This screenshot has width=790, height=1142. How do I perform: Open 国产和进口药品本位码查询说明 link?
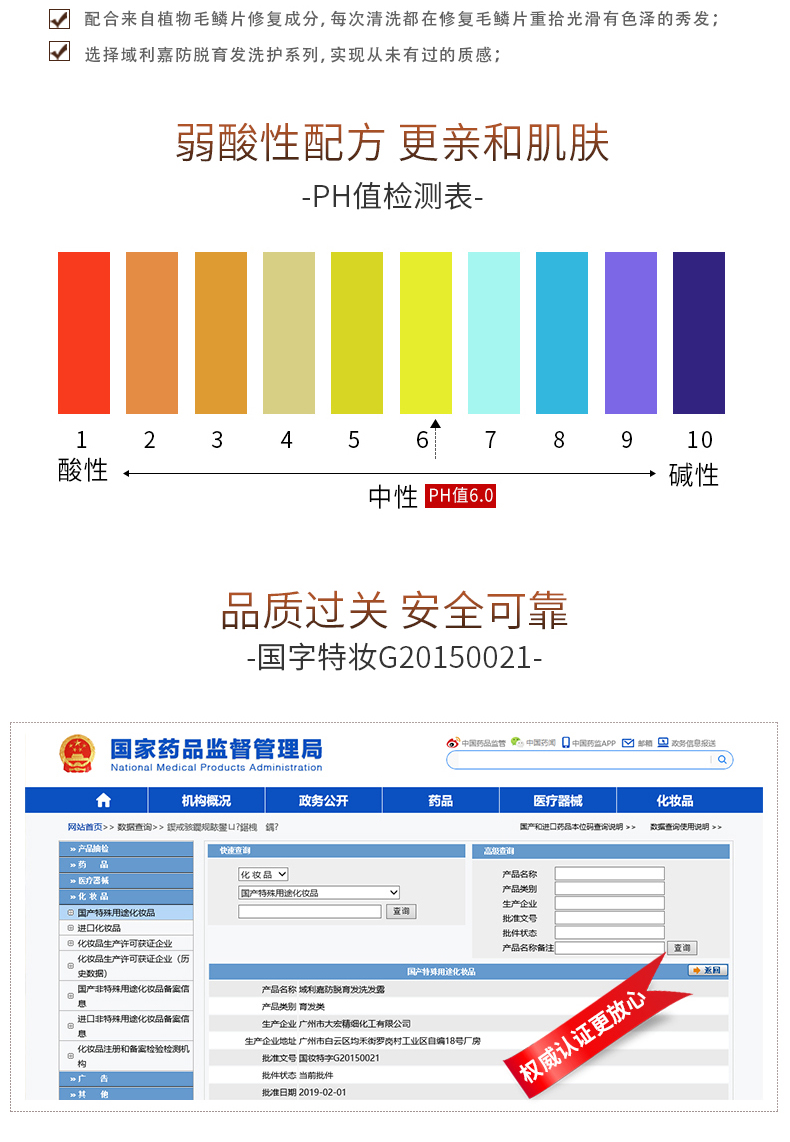tap(577, 827)
